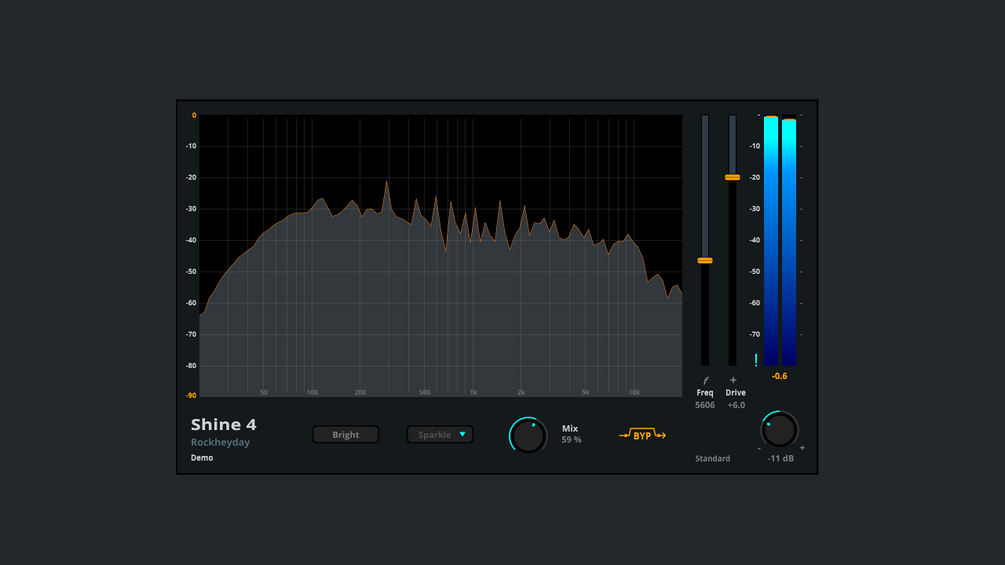Click the cyan dropdown arrow next to Sparkle
Viewport: 1005px width, 565px height.
pos(462,434)
